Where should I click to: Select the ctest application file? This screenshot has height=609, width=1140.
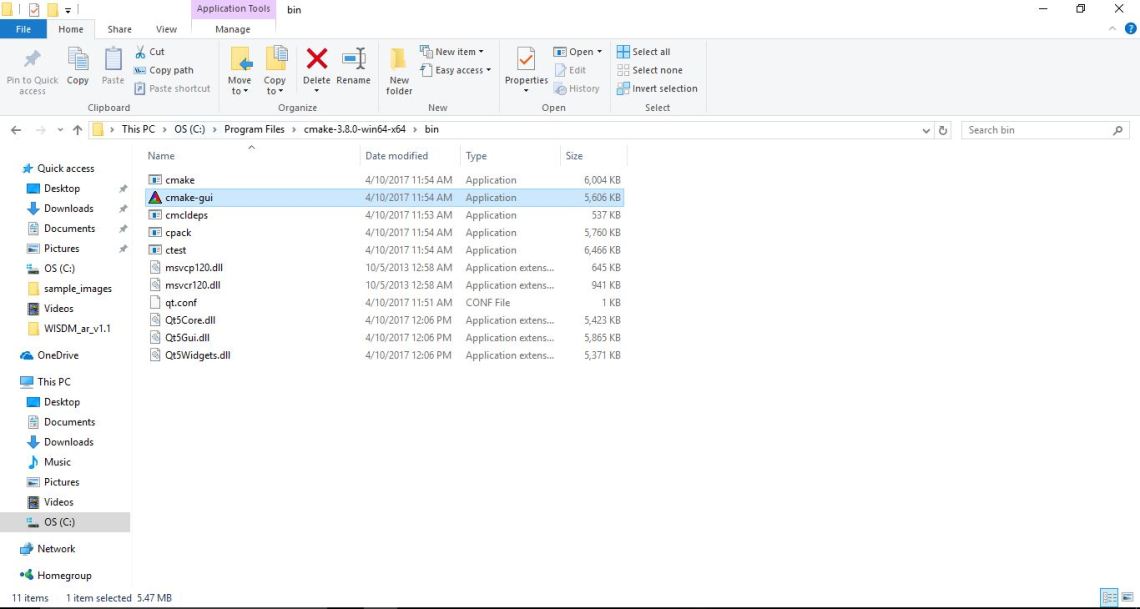[x=384, y=250]
